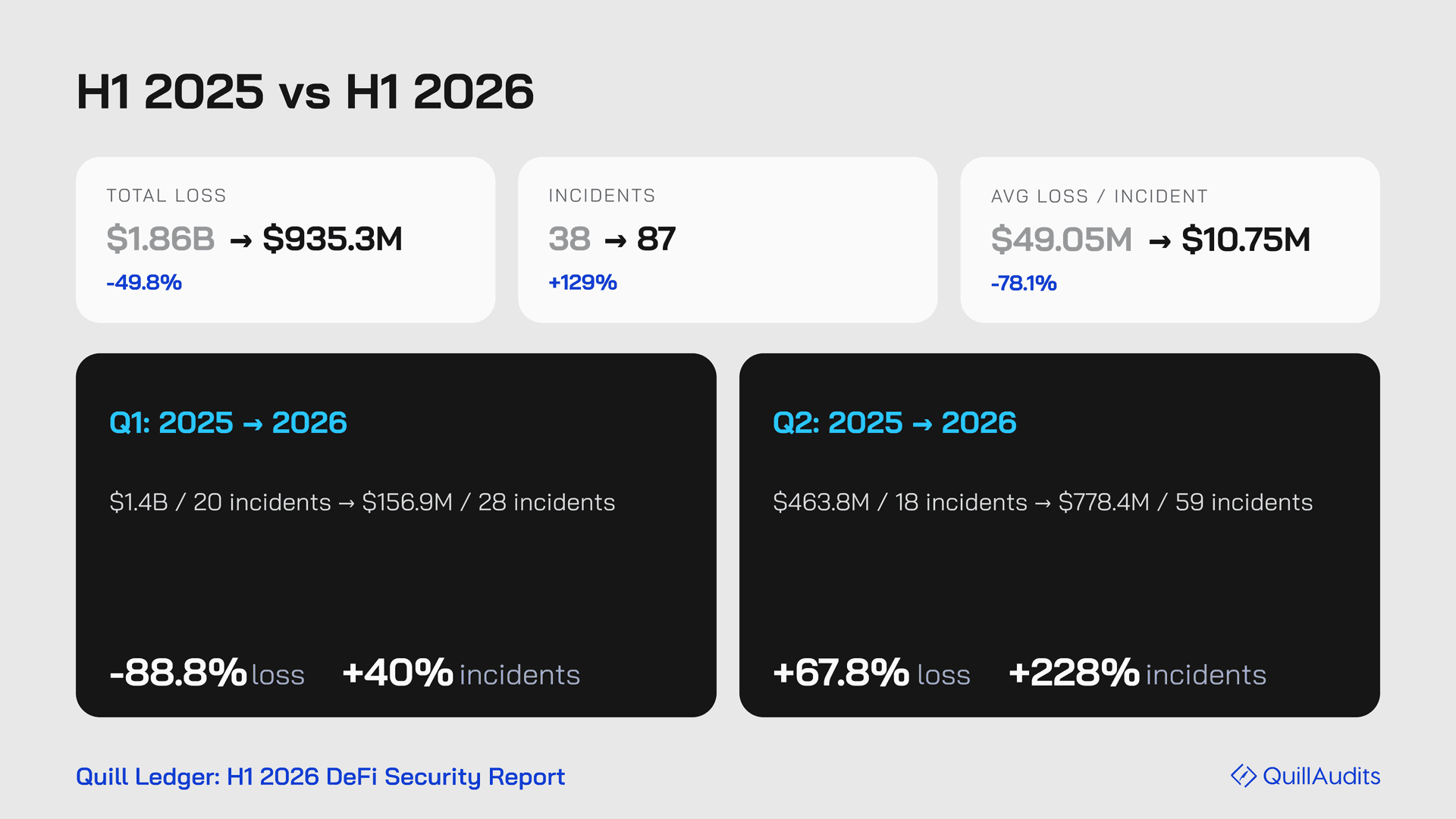
Task: Select the +129% incidents change
Action: pyautogui.click(x=582, y=282)
